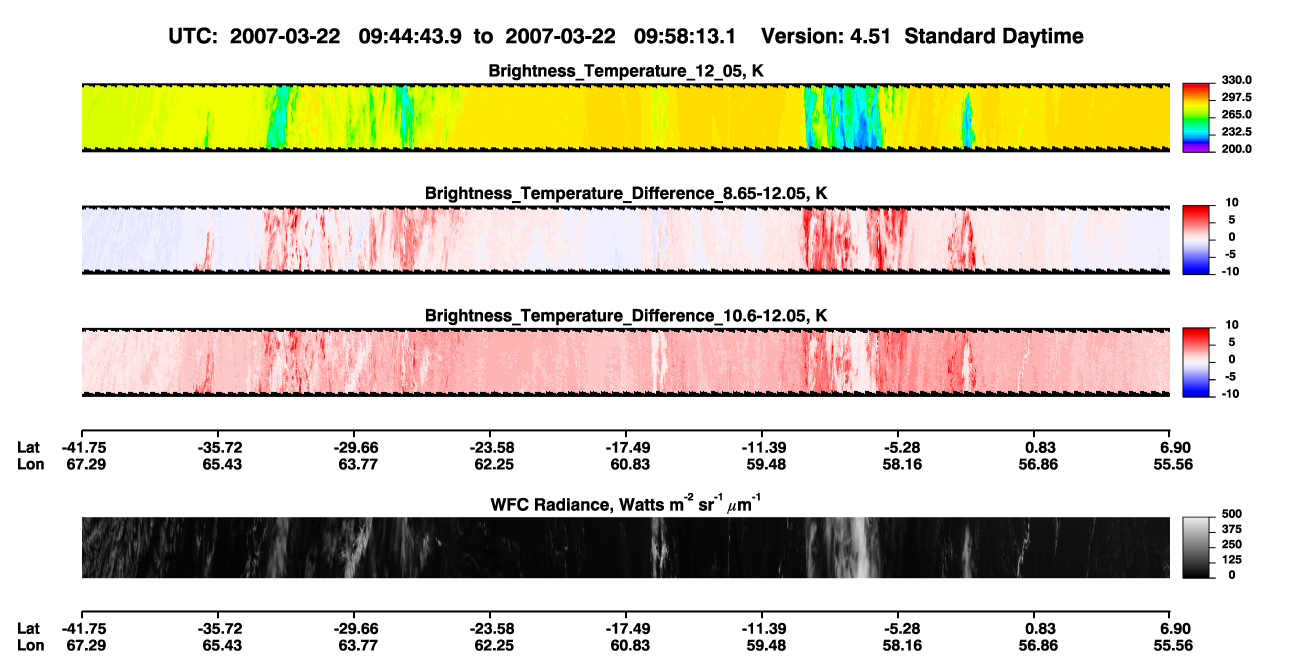The width and height of the screenshot is (1300, 667).
Task: Click the 10.6-12.05 difference image strip
Action: [625, 362]
